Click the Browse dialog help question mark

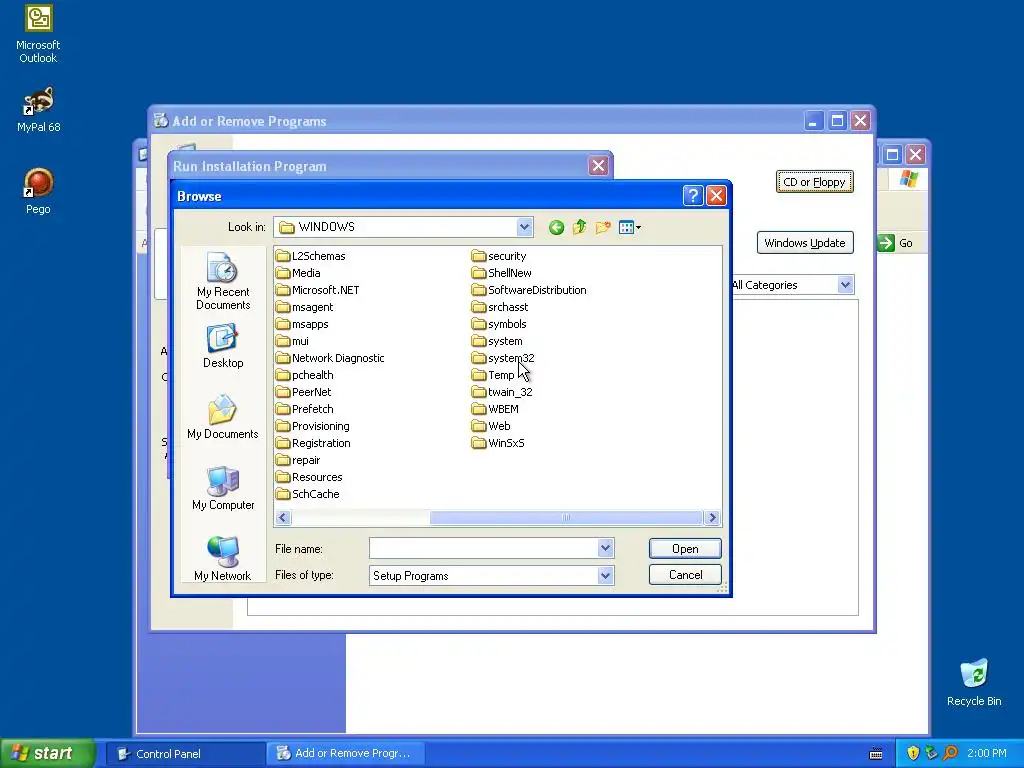tap(693, 195)
